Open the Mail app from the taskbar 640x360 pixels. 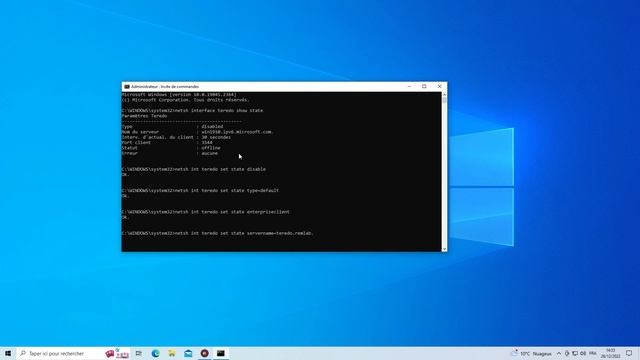[188, 353]
